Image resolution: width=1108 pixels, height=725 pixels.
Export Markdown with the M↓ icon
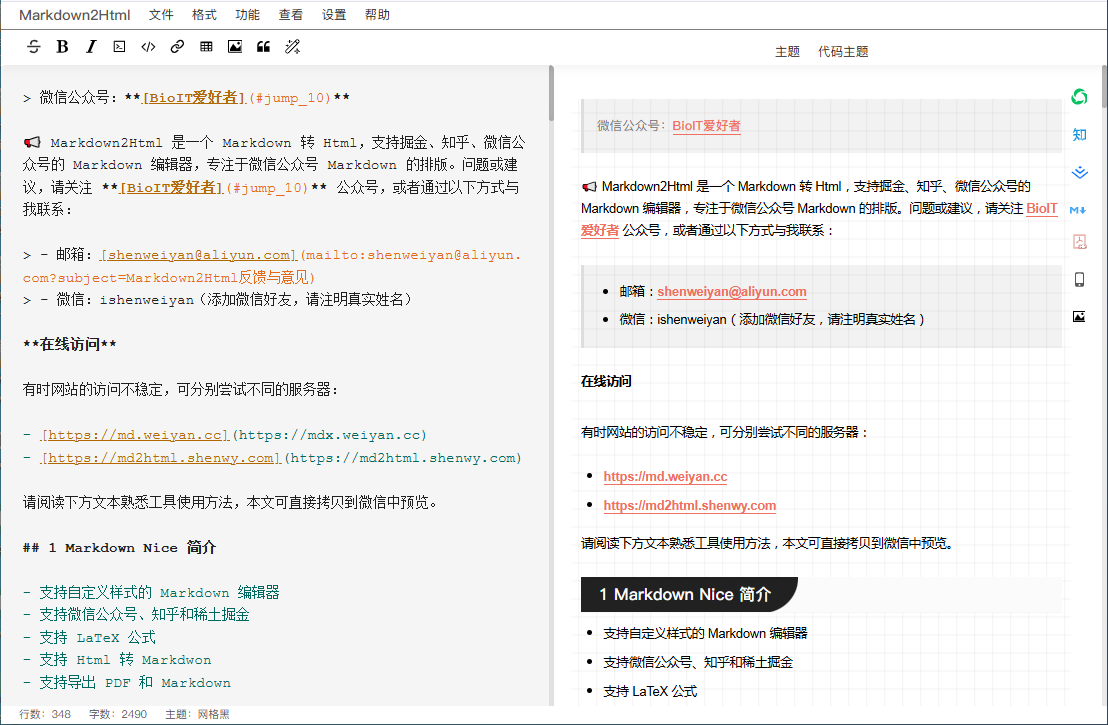(x=1078, y=210)
